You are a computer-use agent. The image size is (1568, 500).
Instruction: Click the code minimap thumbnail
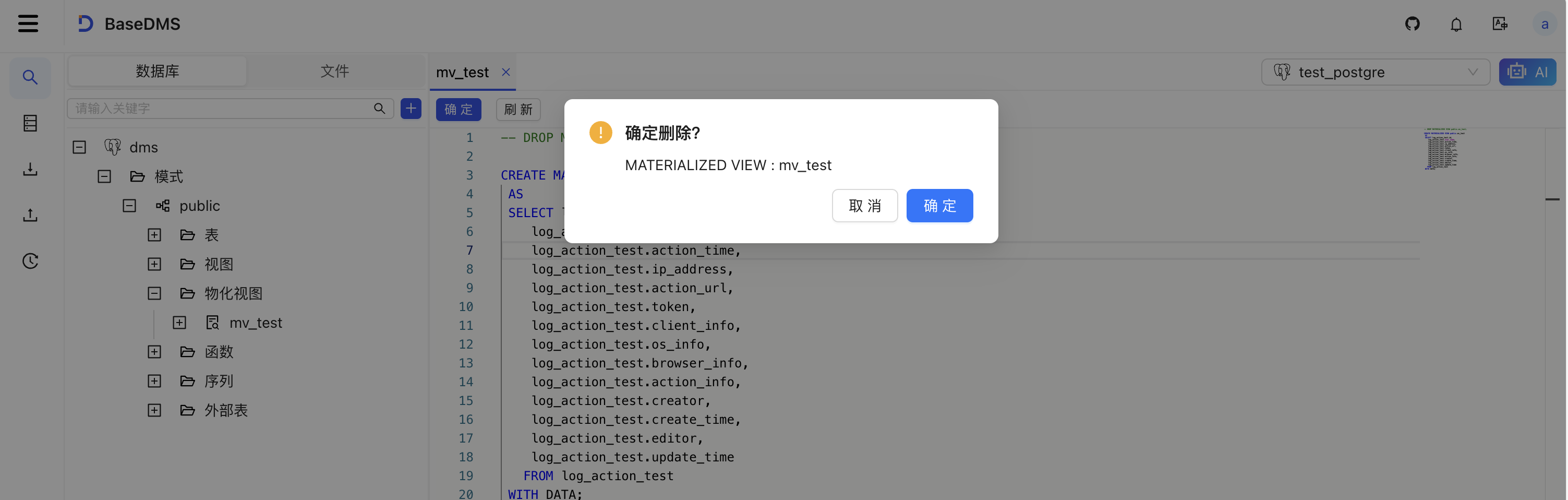(1444, 149)
